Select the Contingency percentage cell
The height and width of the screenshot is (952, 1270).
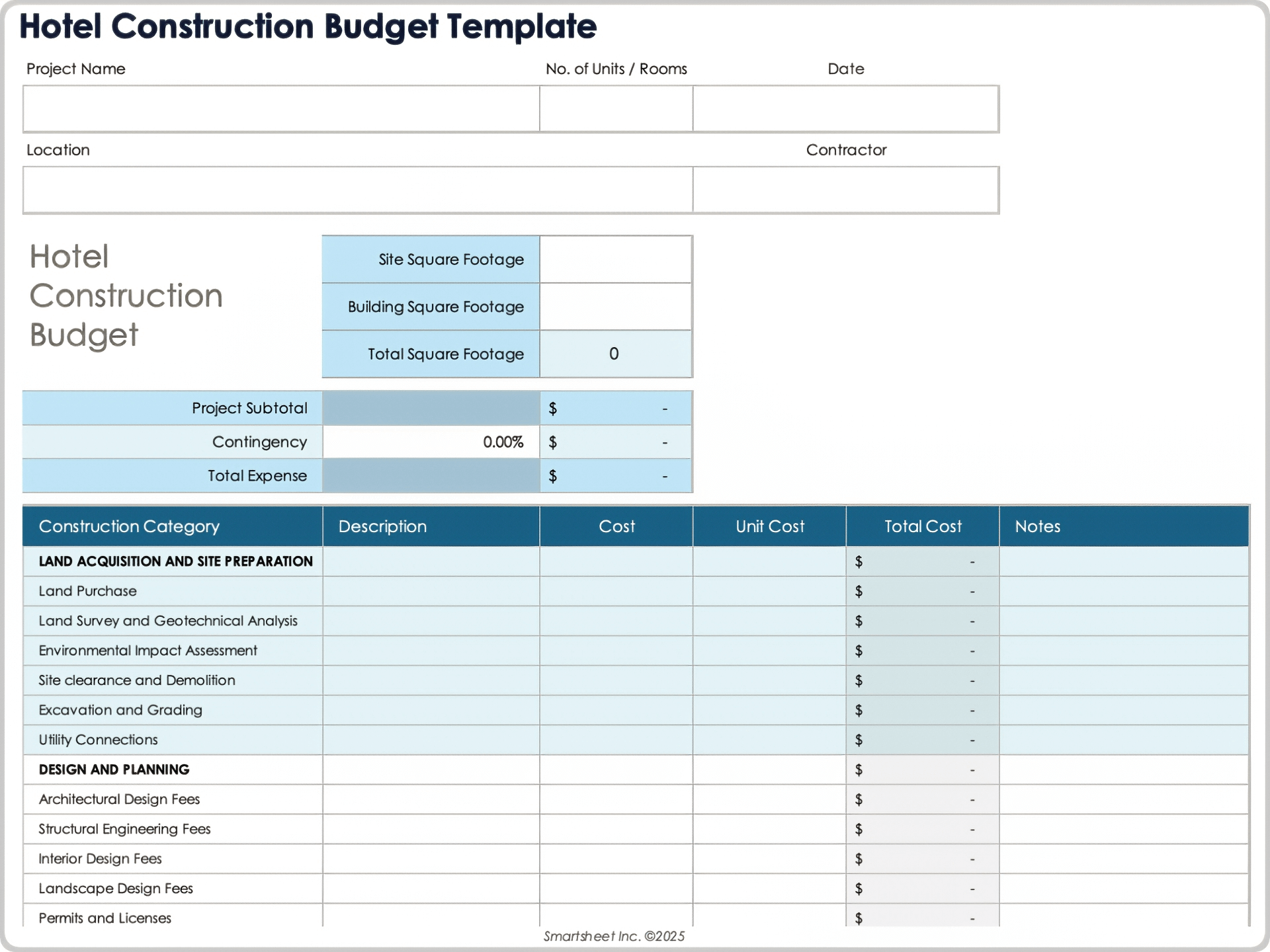tap(431, 442)
